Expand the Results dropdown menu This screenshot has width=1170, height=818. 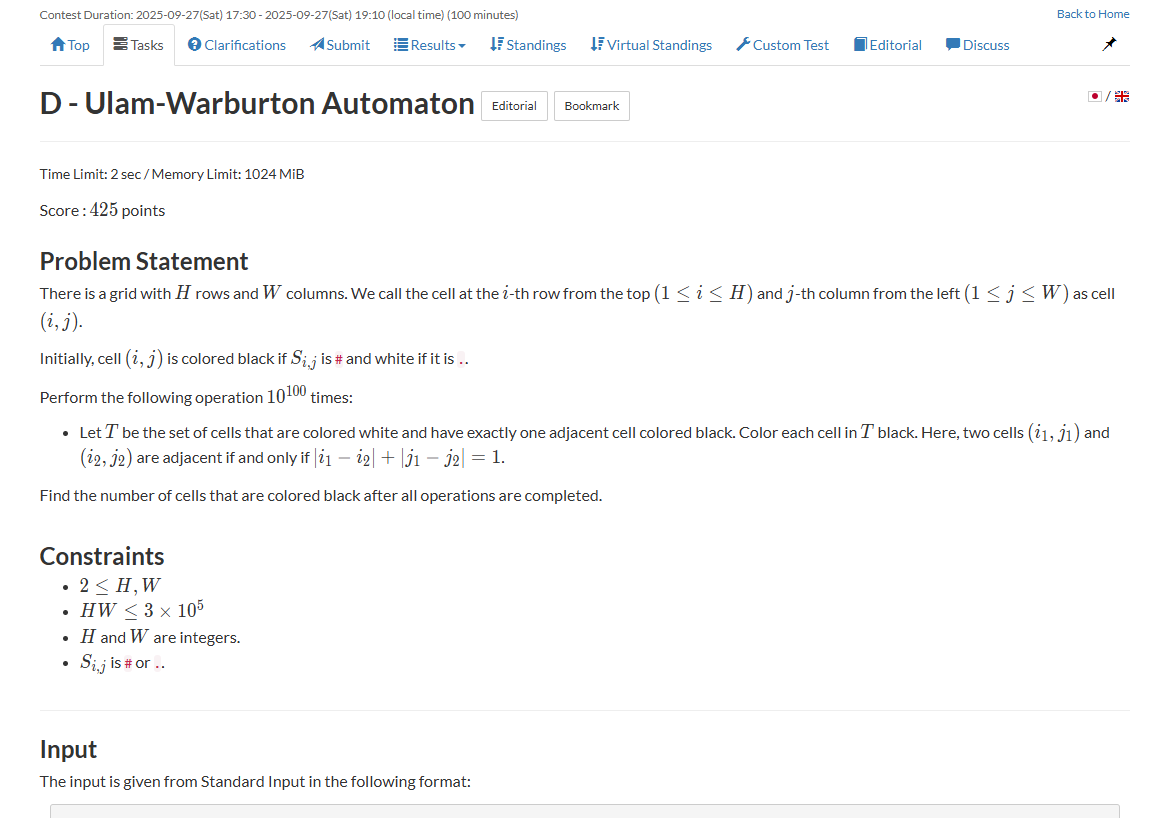(x=430, y=45)
